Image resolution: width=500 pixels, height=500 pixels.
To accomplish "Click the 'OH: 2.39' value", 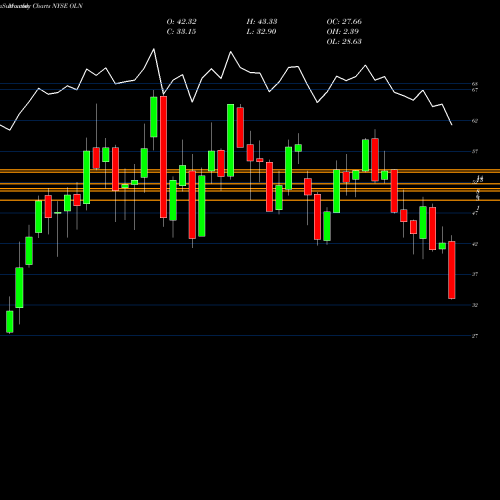I will pyautogui.click(x=342, y=32).
